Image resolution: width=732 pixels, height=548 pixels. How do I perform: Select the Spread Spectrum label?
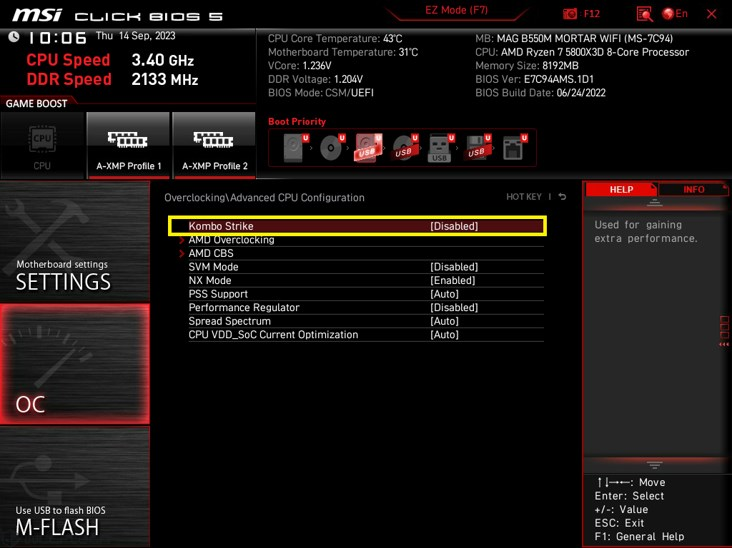[229, 321]
